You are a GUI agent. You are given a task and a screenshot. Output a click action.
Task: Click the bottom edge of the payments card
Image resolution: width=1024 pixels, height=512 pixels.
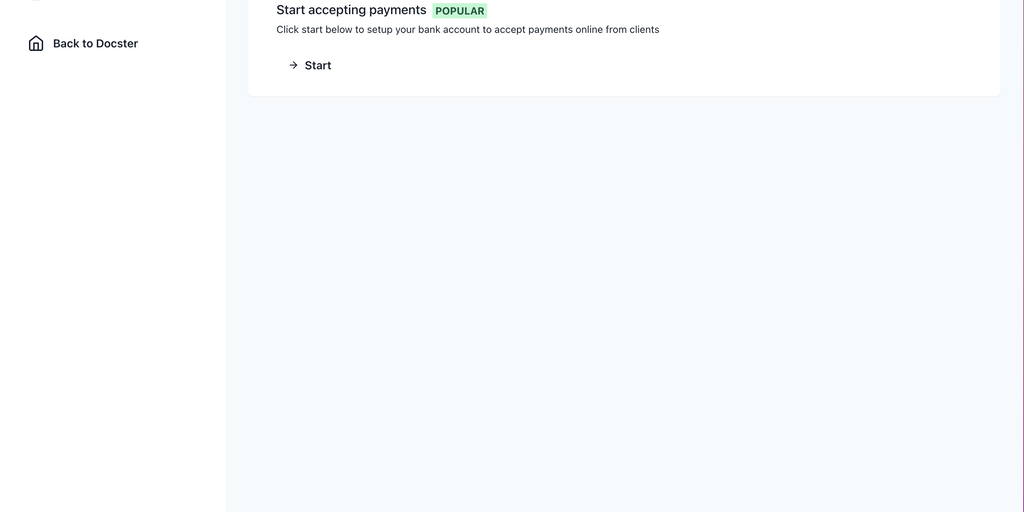624,95
